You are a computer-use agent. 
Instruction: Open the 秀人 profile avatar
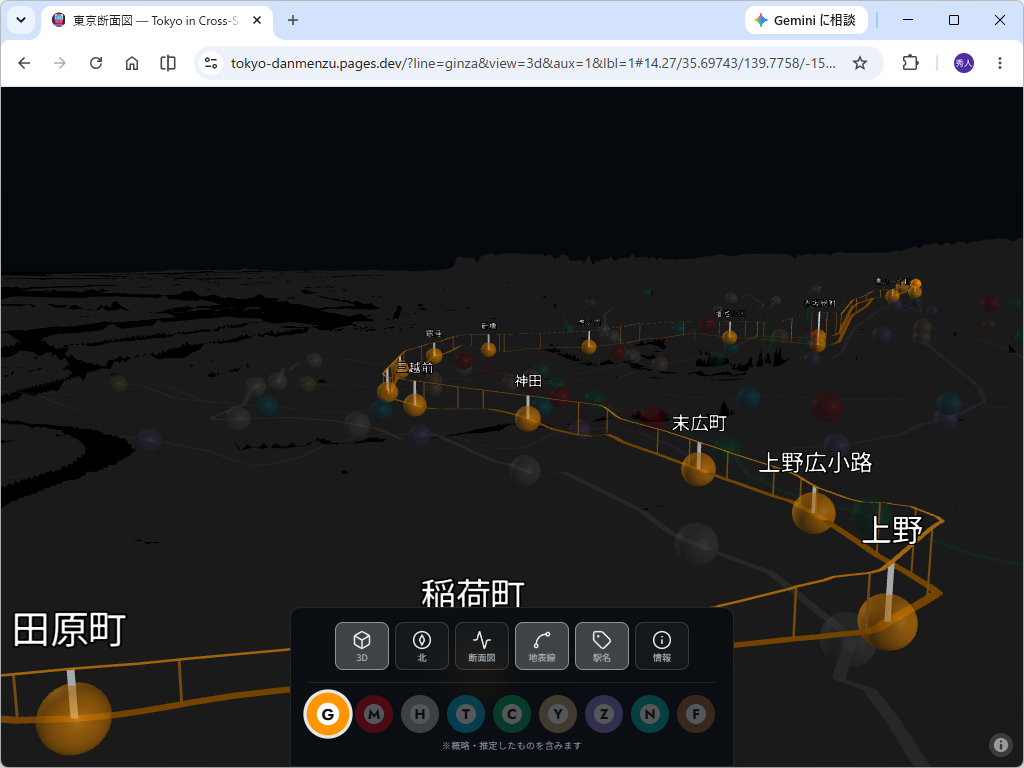[x=964, y=63]
